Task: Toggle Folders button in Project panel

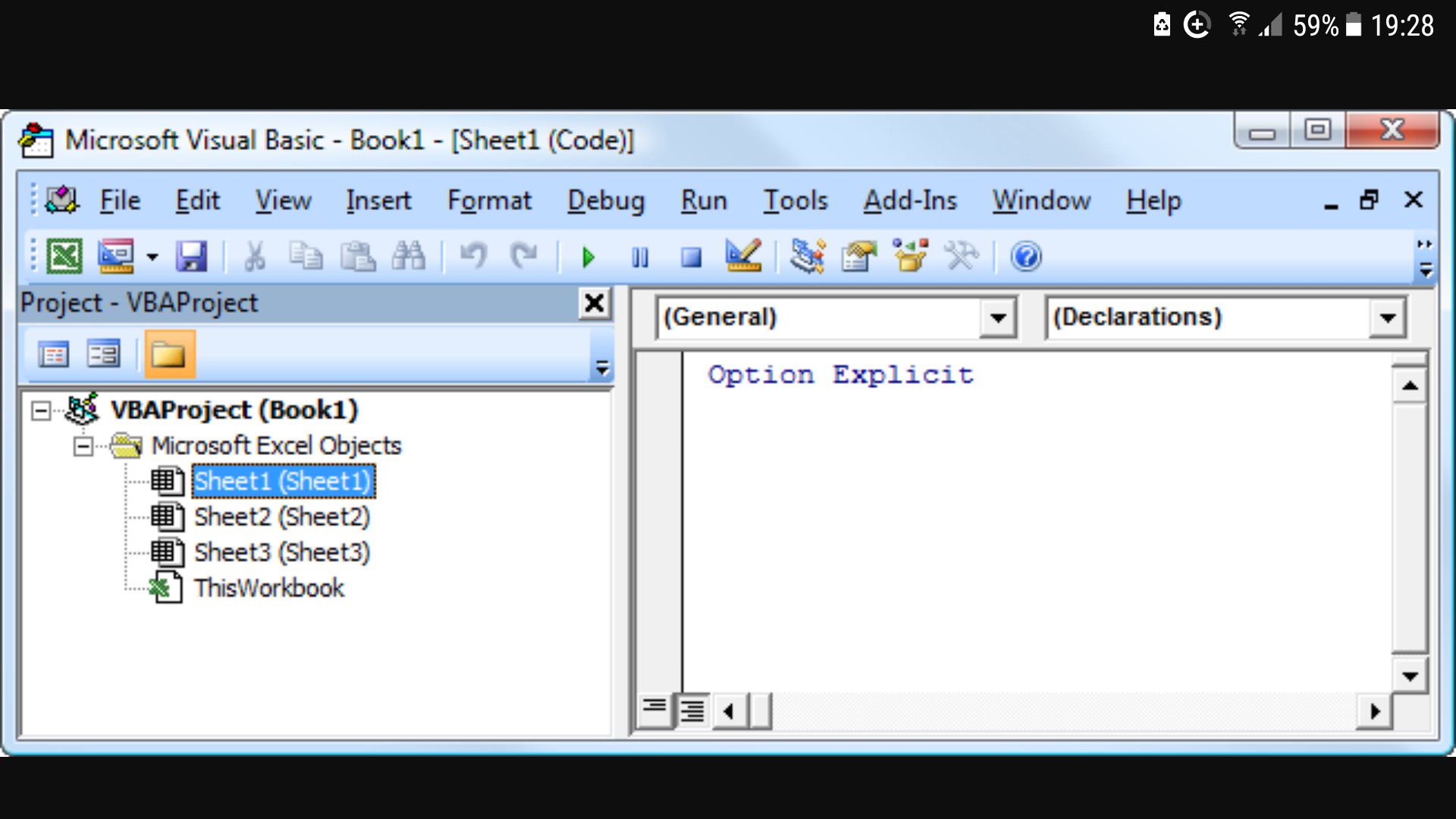Action: coord(169,354)
